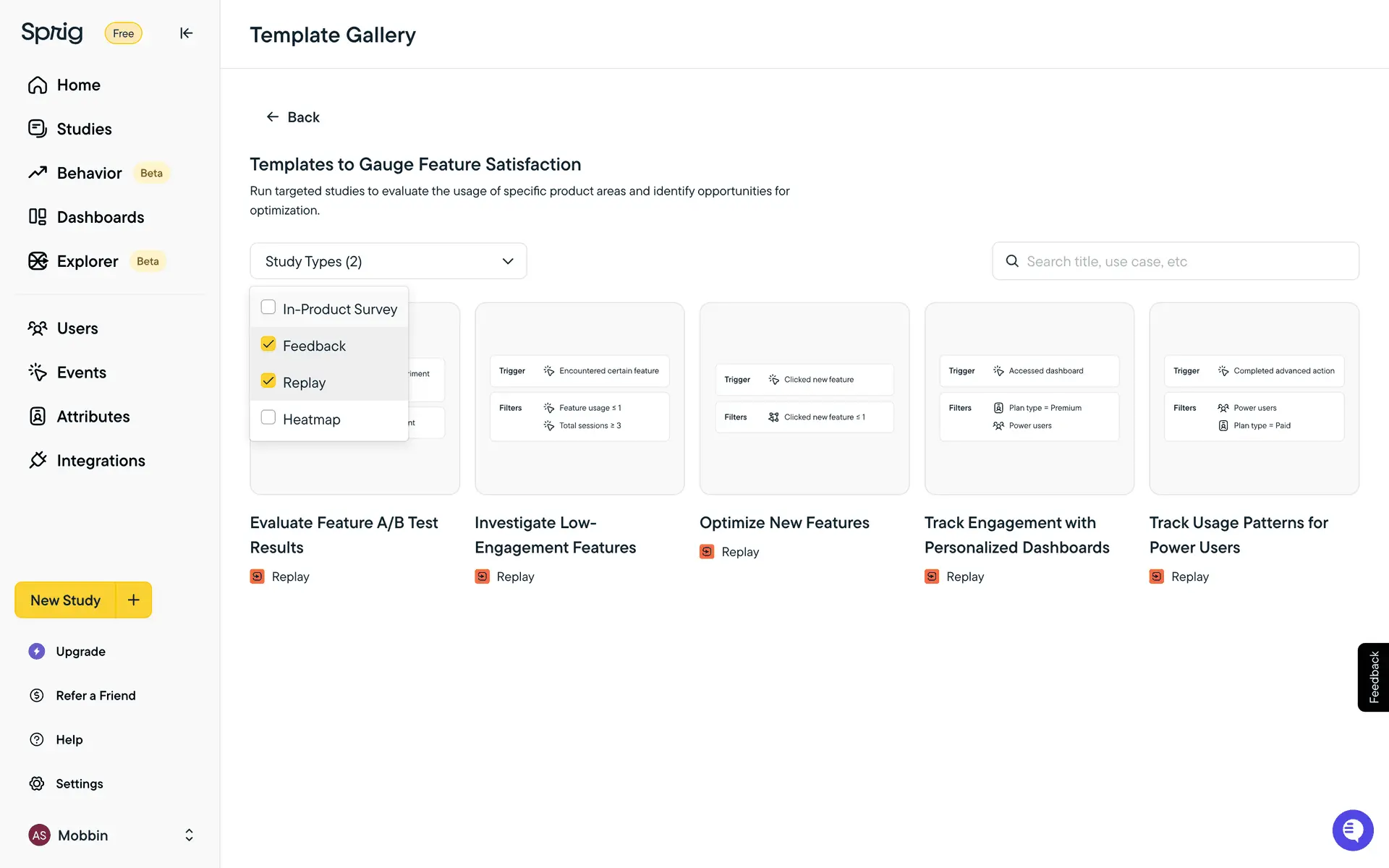Open the Explorer icon in the sidebar

(x=38, y=261)
